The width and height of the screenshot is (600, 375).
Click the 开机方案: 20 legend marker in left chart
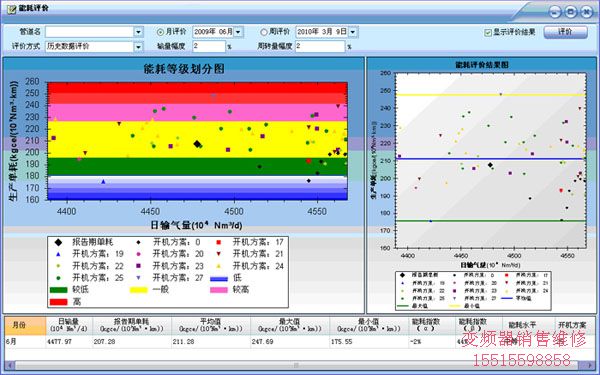[139, 254]
